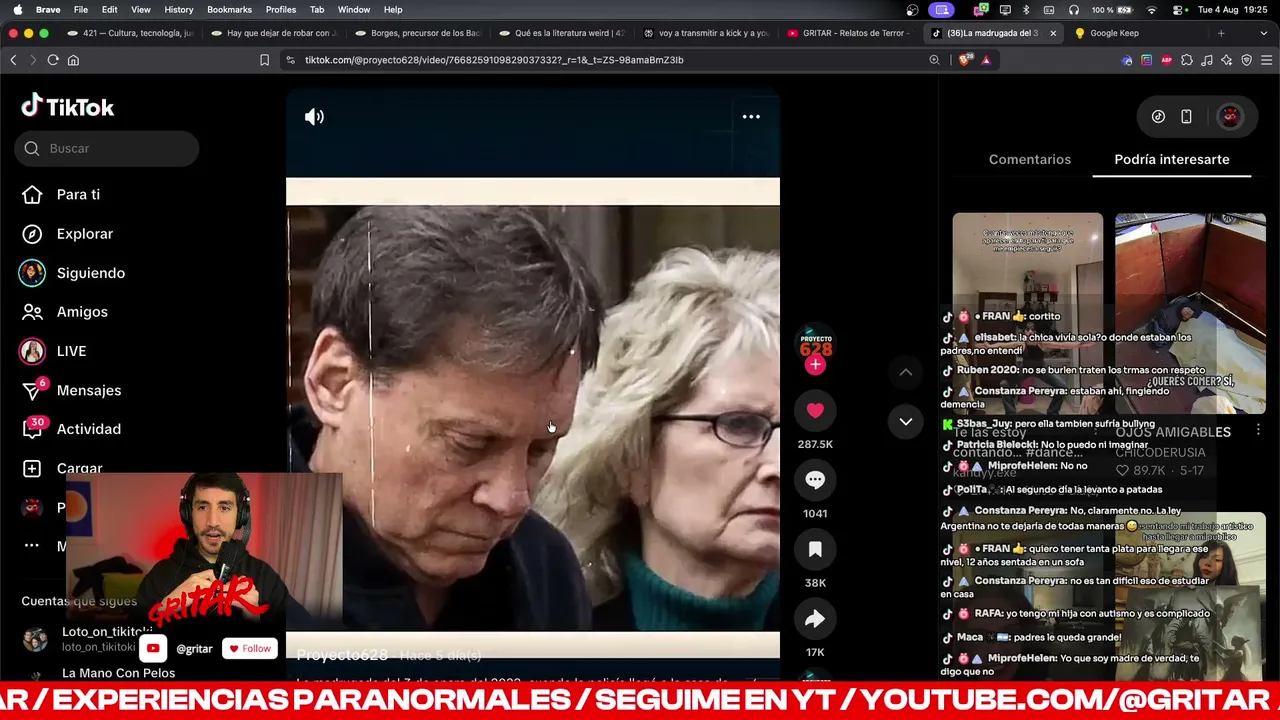Open the first recommended video thumbnail
The width and height of the screenshot is (1280, 720).
point(1028,313)
